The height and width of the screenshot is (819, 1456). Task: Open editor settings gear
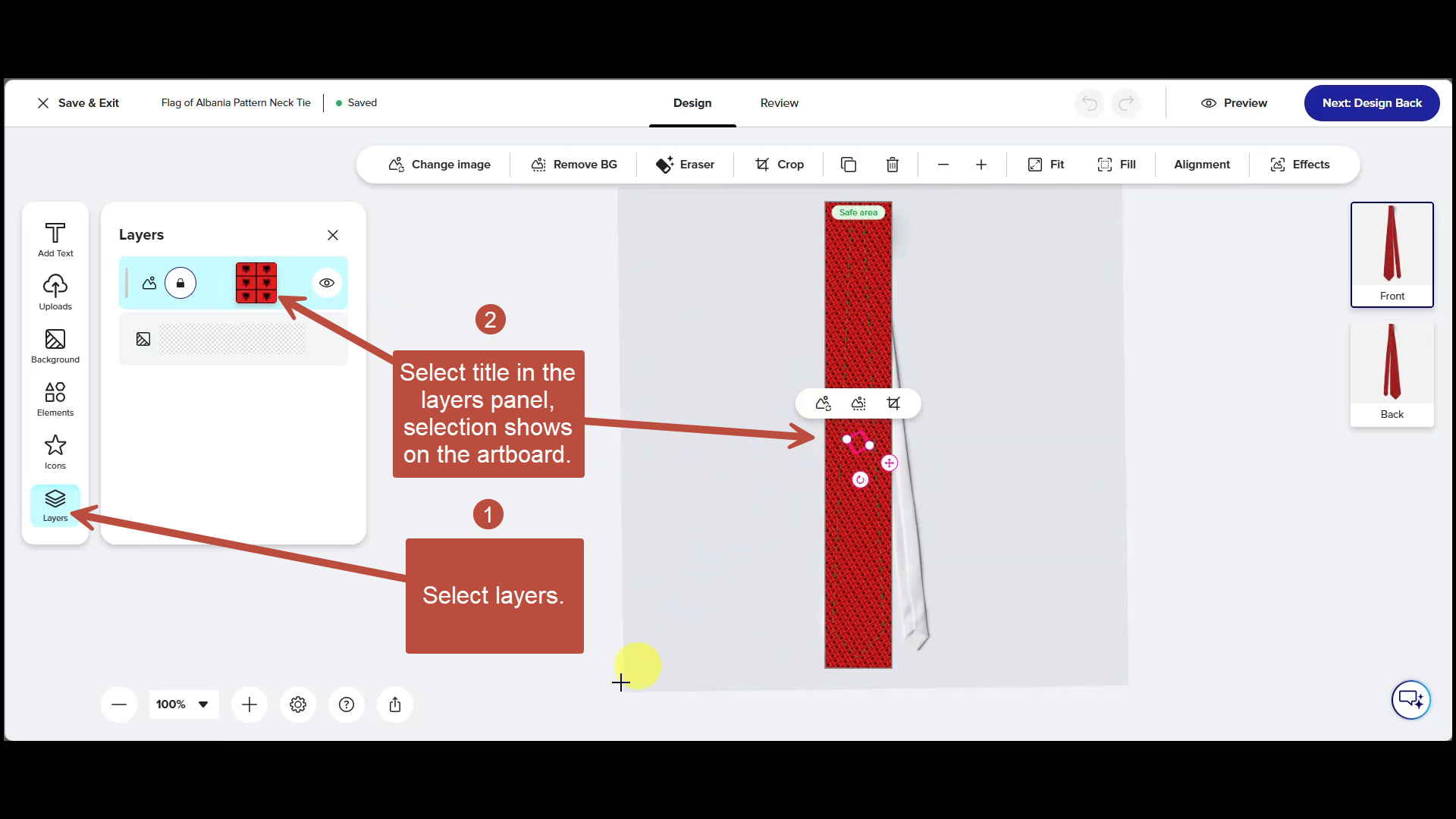(x=298, y=704)
